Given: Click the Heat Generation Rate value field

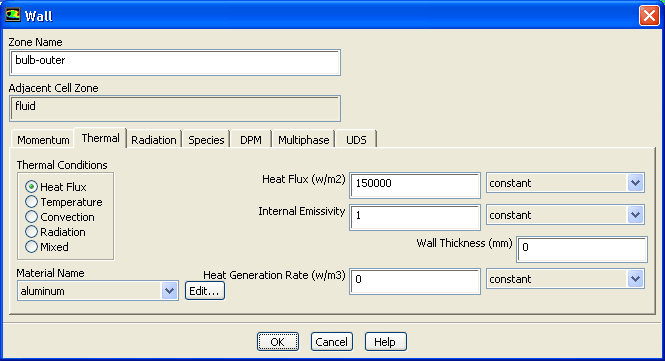Looking at the screenshot, I should 415,281.
